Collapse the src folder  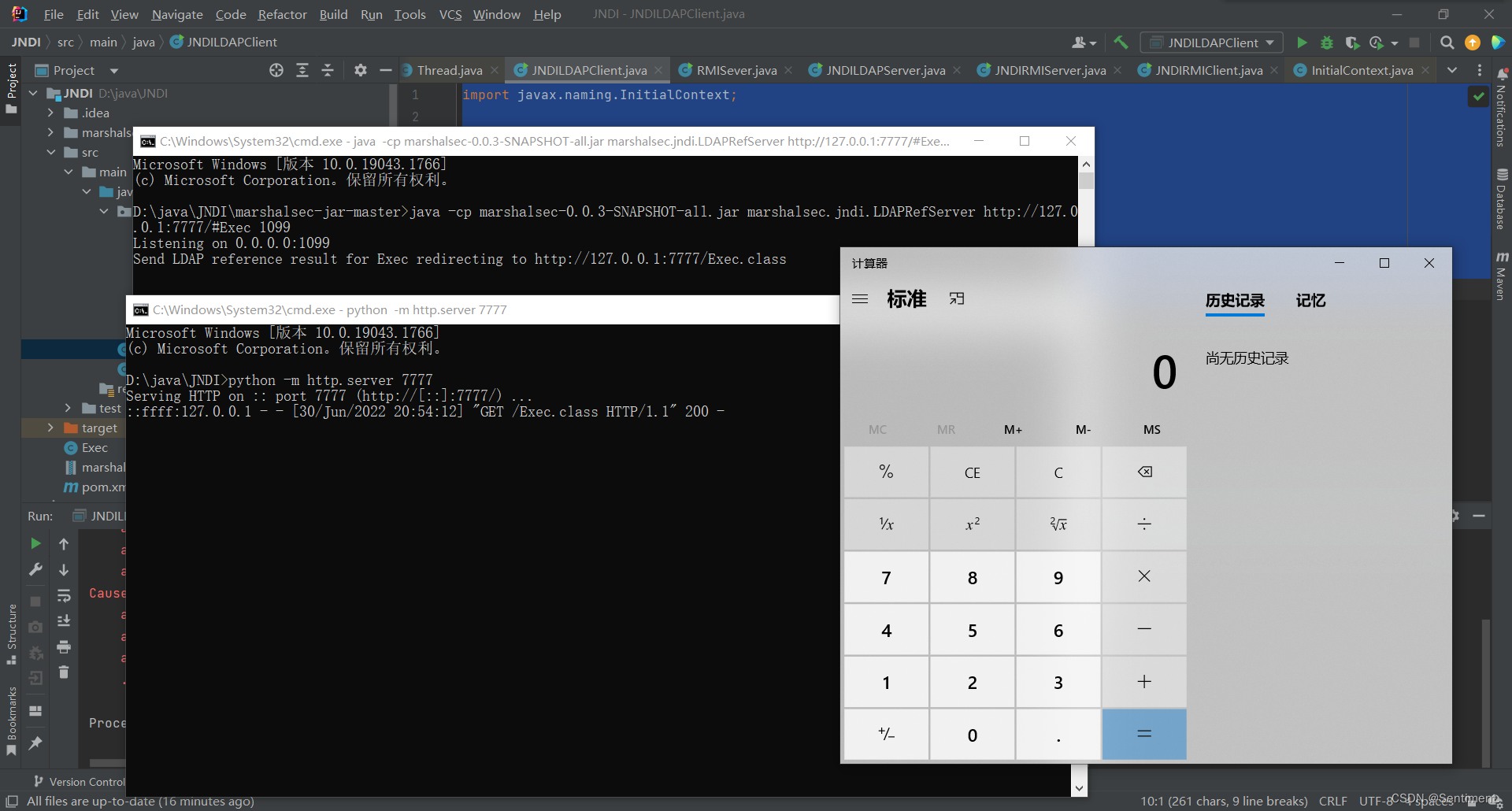50,152
